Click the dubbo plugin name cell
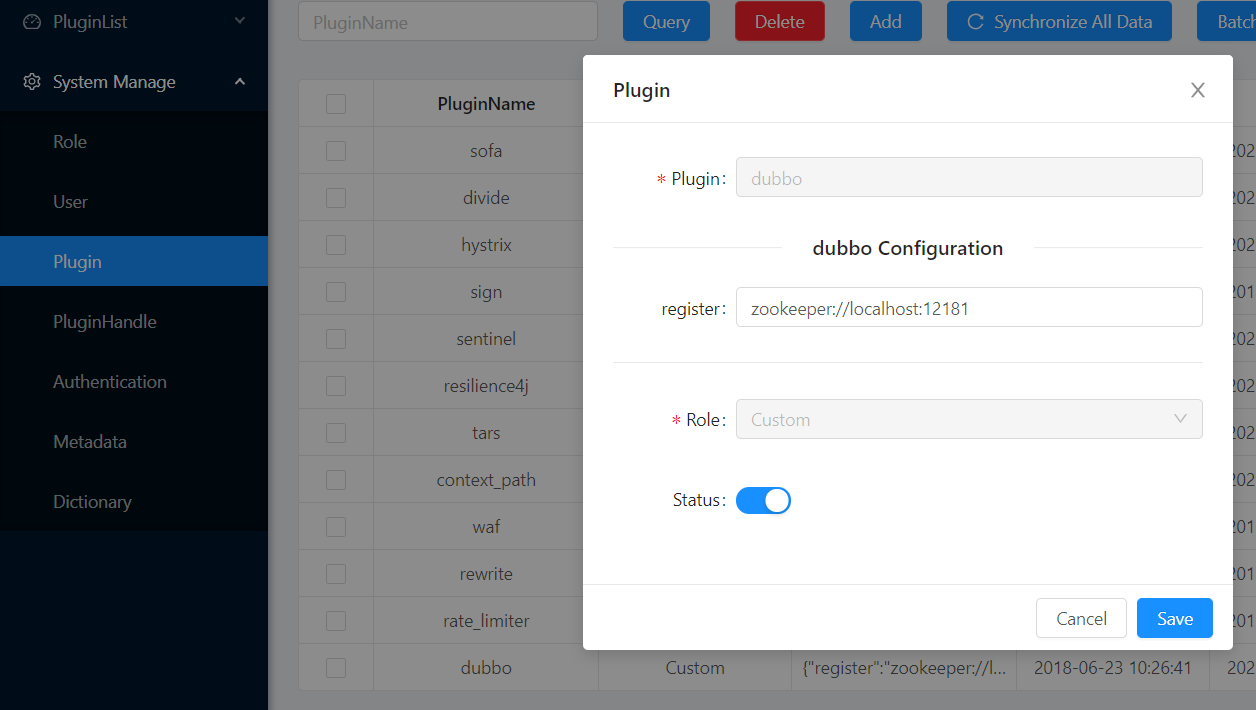 486,668
